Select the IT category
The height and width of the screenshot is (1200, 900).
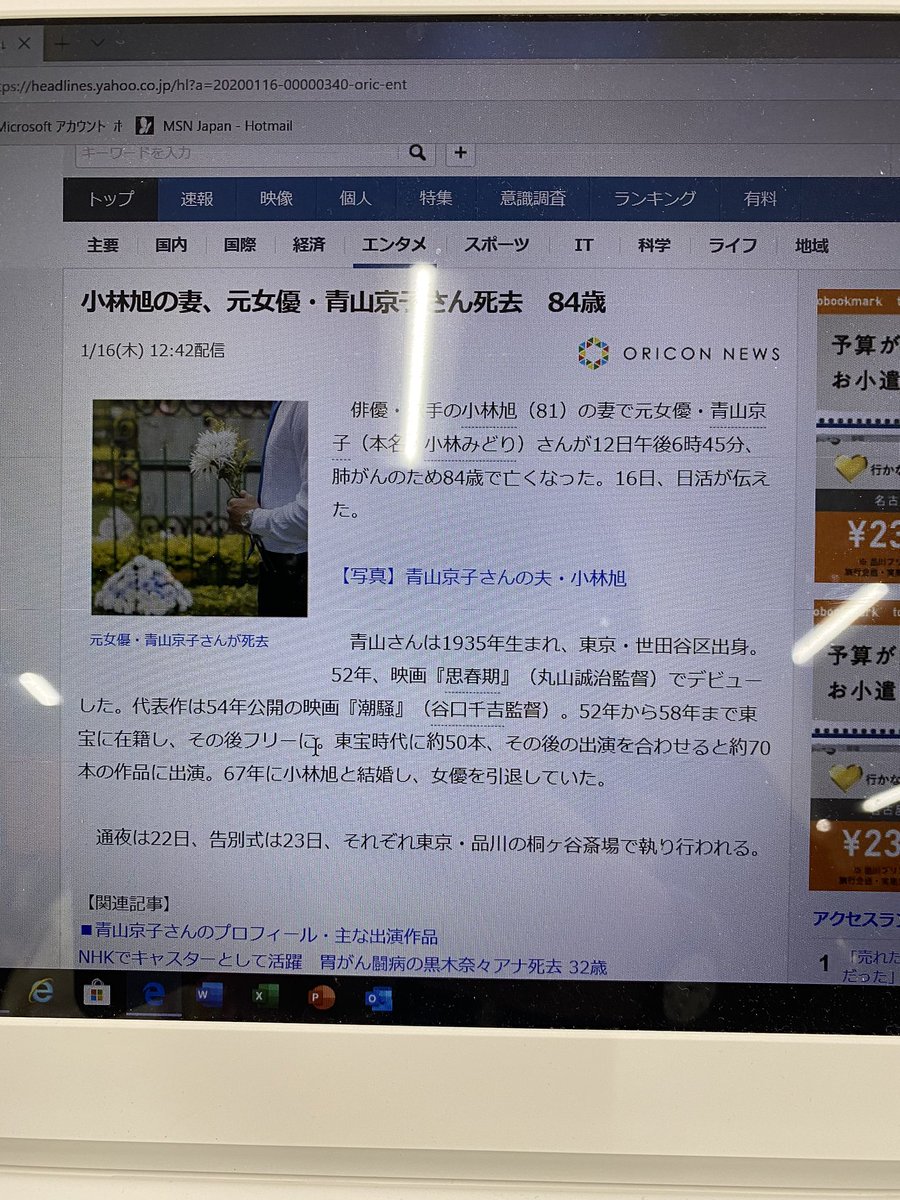coord(584,245)
